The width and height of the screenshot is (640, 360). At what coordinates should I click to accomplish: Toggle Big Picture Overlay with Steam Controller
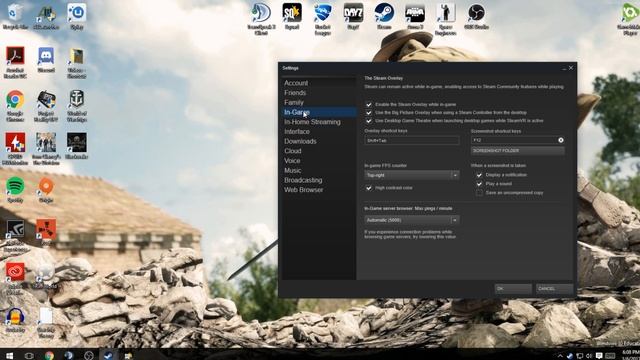point(369,113)
